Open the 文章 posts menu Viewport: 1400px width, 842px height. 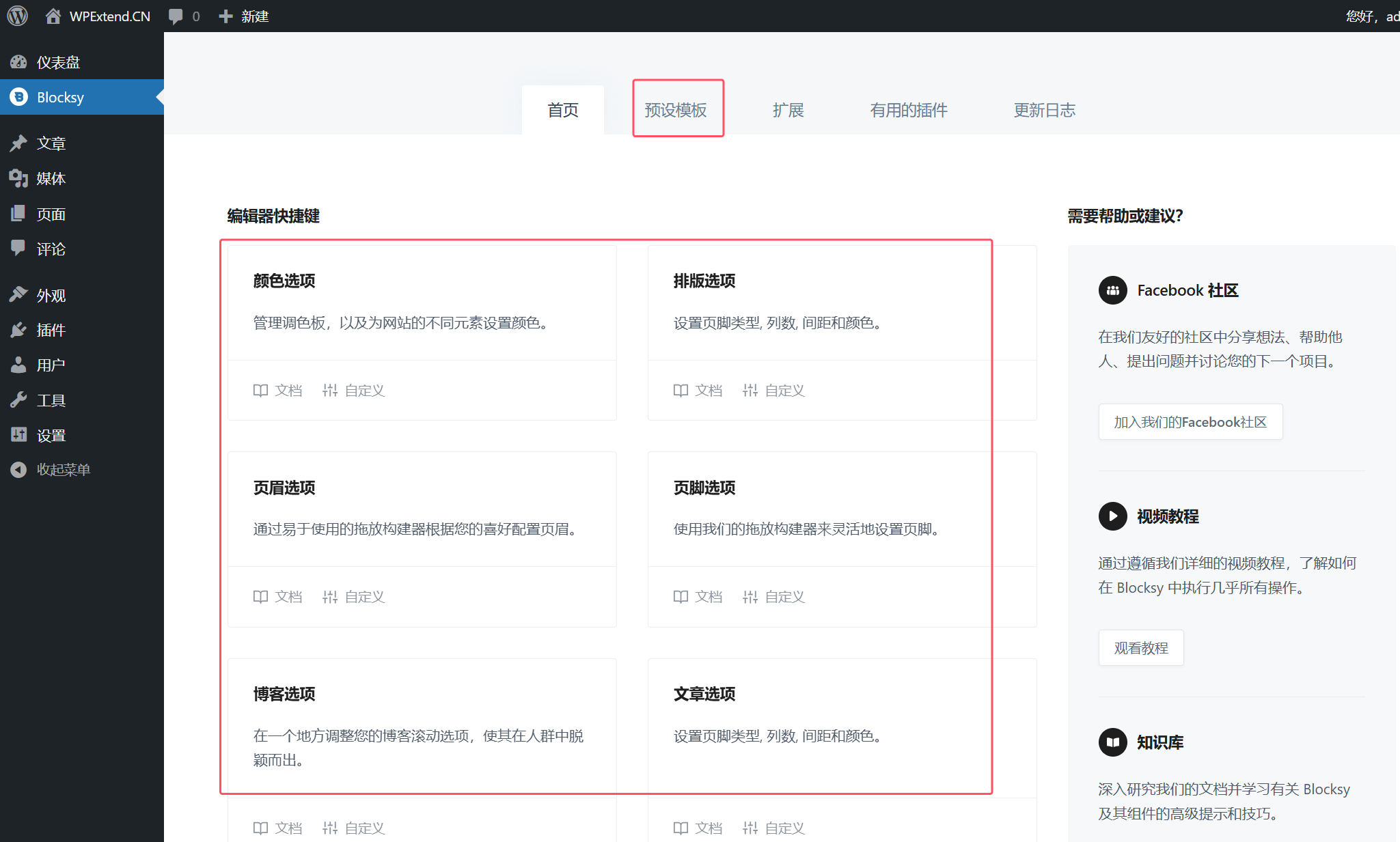[82, 143]
